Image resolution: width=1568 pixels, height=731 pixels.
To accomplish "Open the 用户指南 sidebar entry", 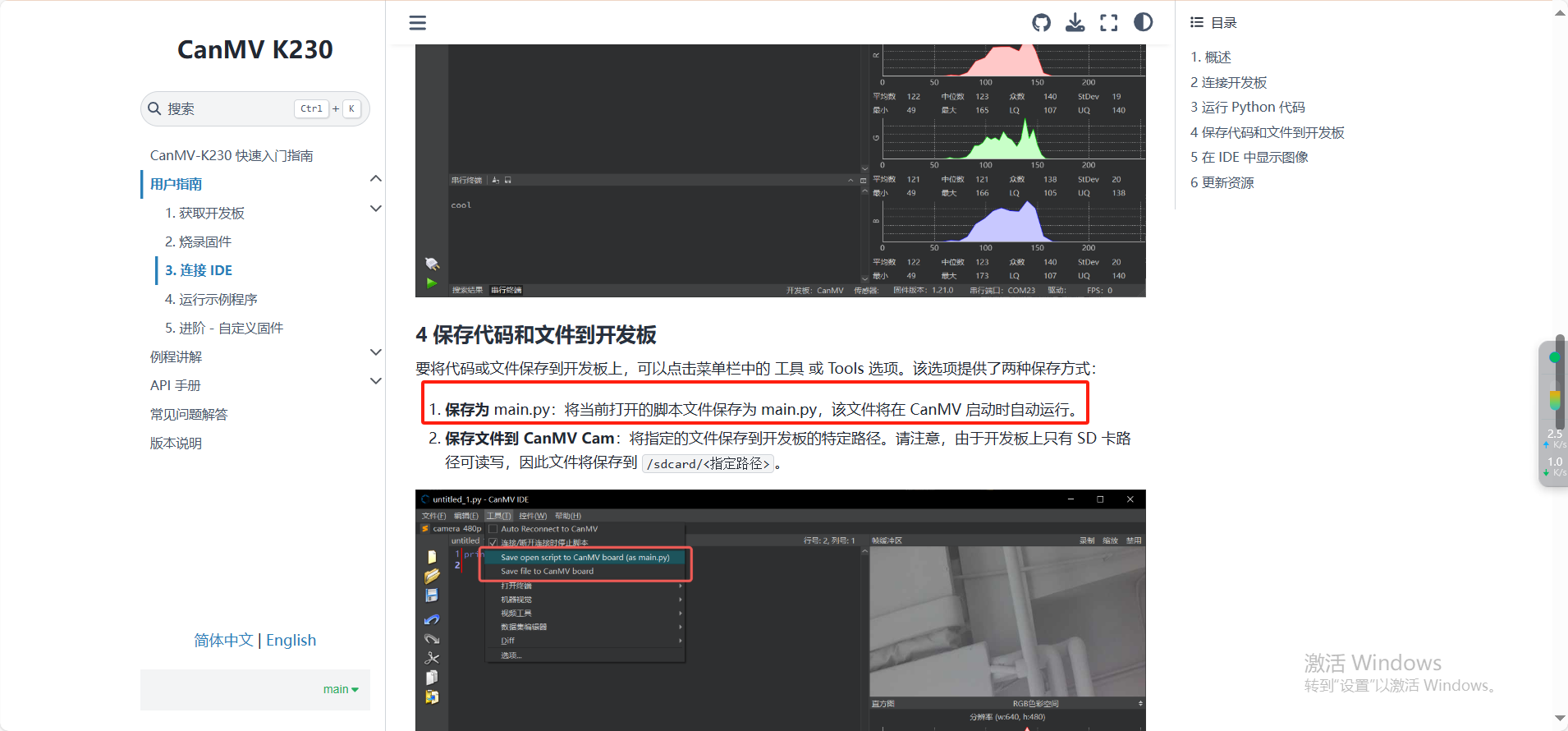I will coord(176,184).
